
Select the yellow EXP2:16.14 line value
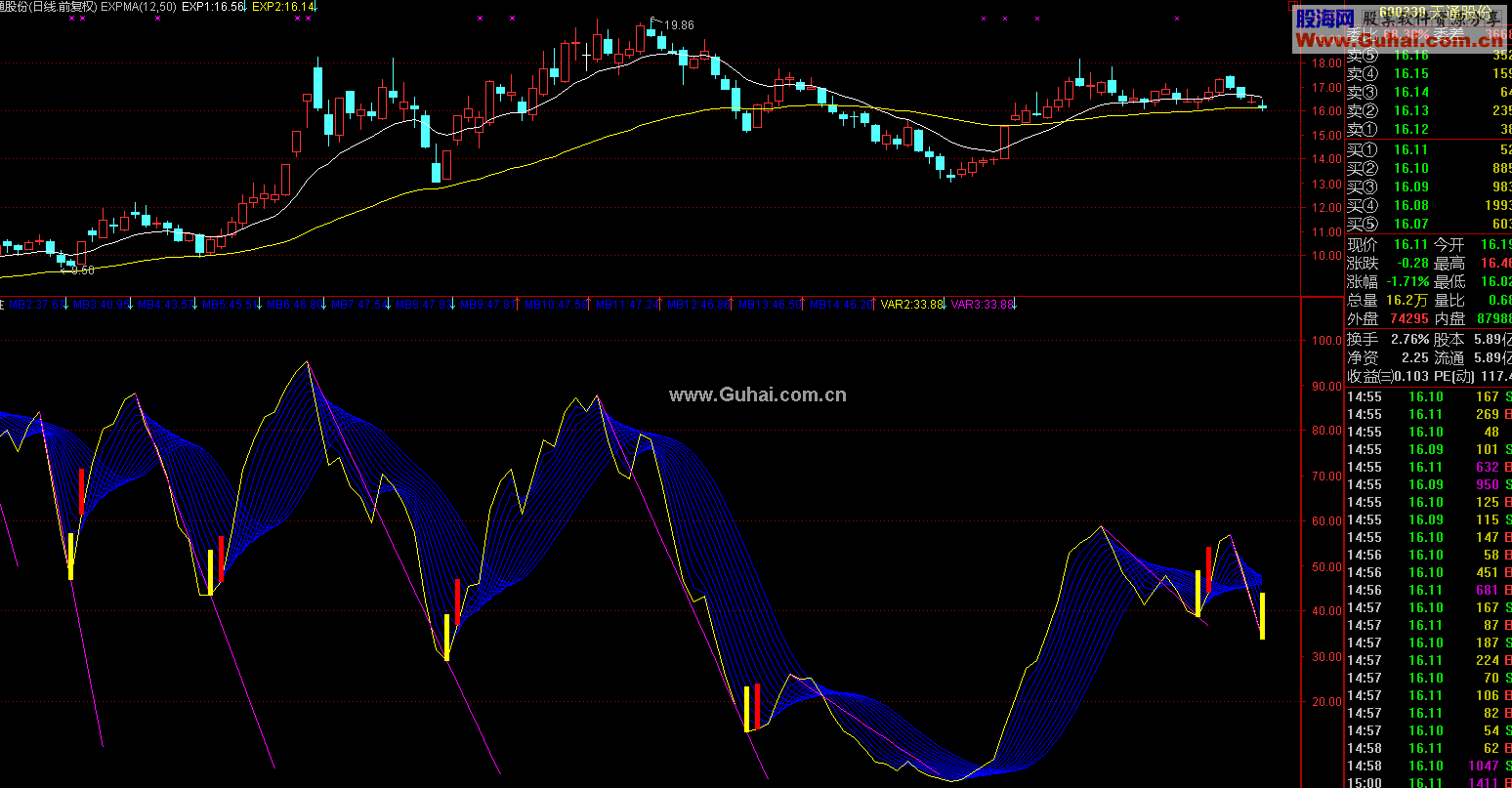pos(284,6)
